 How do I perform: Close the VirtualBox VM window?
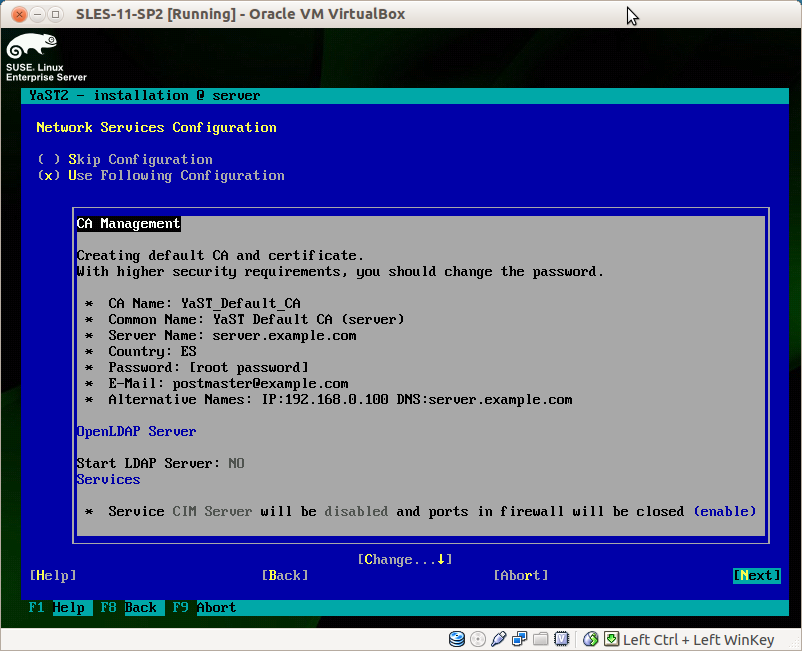click(19, 14)
